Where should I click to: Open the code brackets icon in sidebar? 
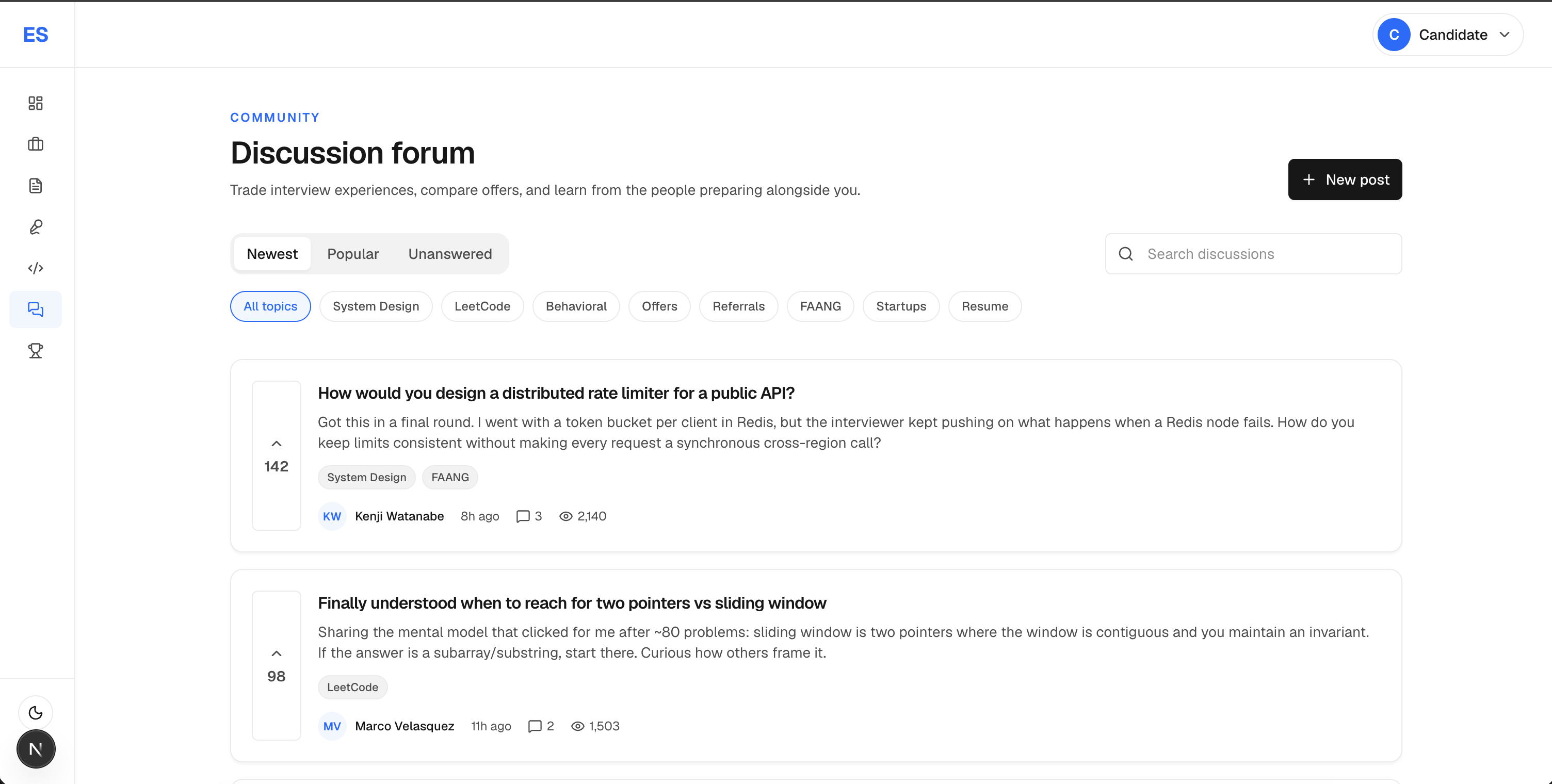click(x=36, y=268)
